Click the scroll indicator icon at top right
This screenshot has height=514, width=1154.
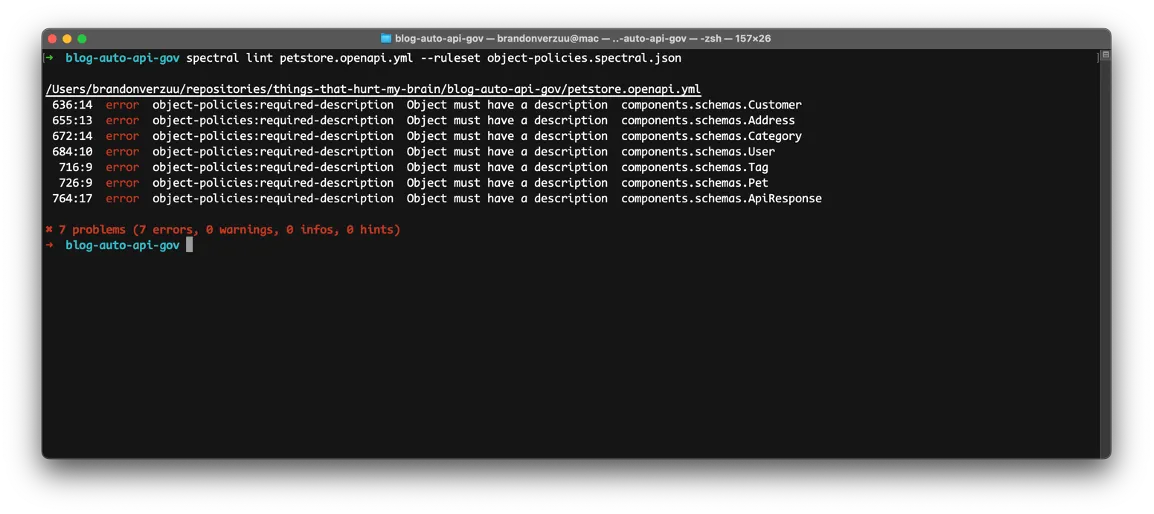tap(1105, 55)
